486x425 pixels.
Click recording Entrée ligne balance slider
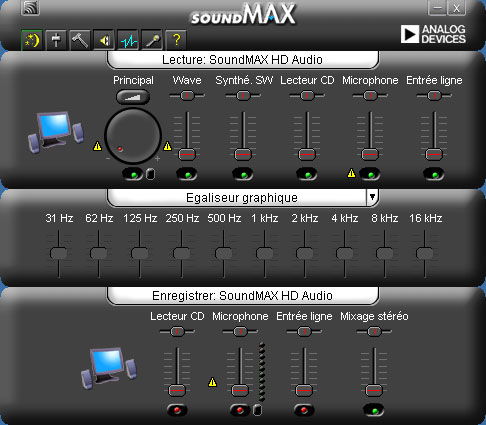[304, 332]
